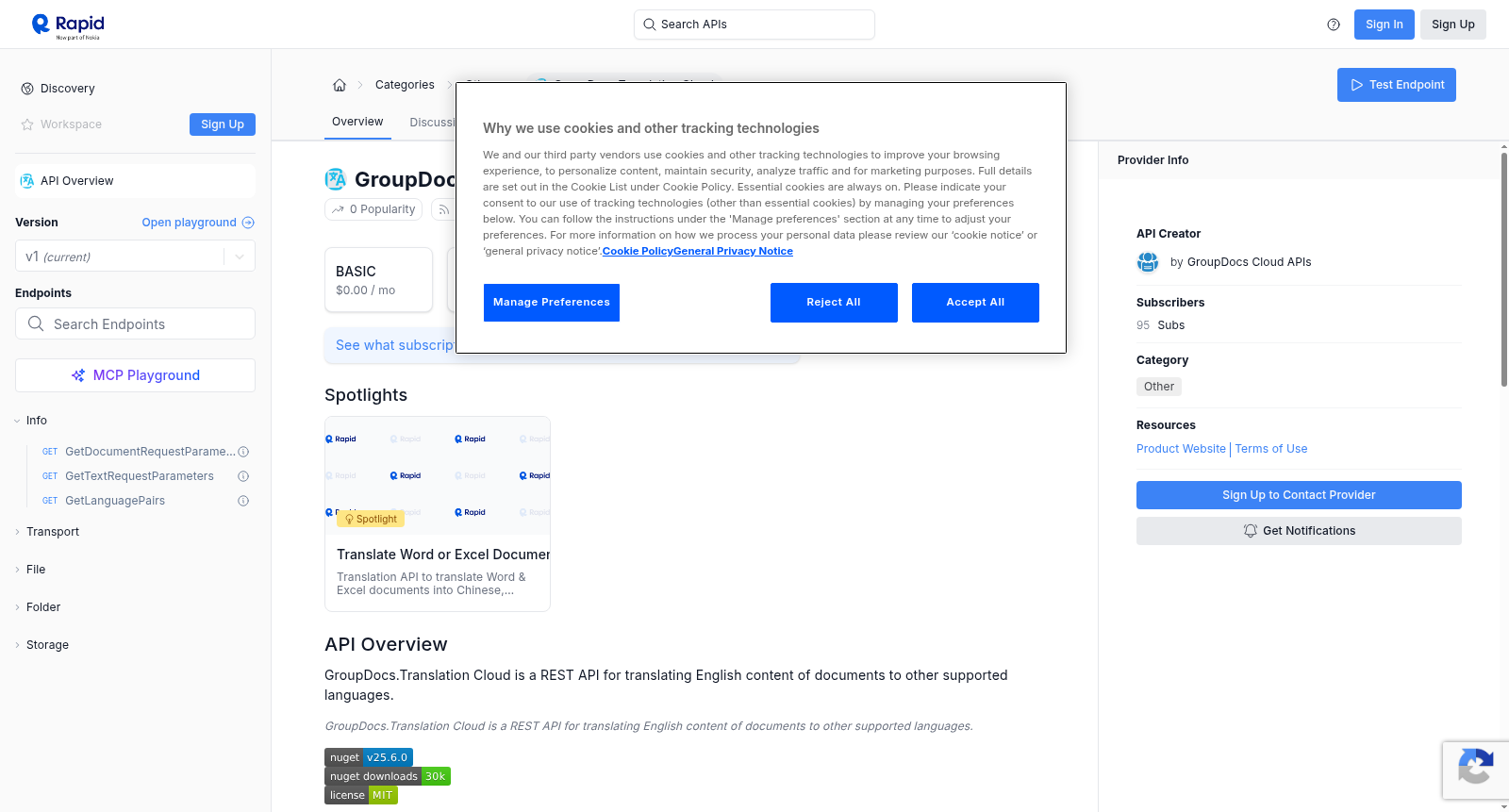
Task: Click the Other category tag
Action: click(1159, 387)
